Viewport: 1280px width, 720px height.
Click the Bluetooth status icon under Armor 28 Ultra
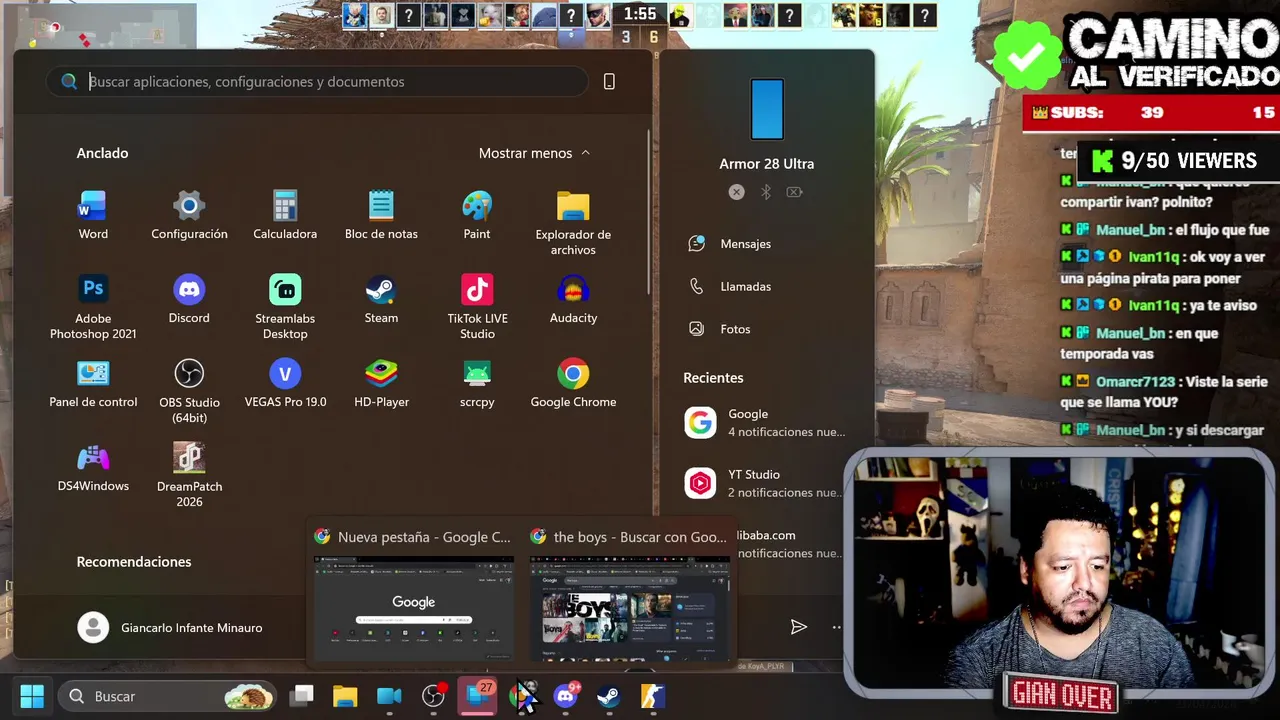pyautogui.click(x=765, y=192)
